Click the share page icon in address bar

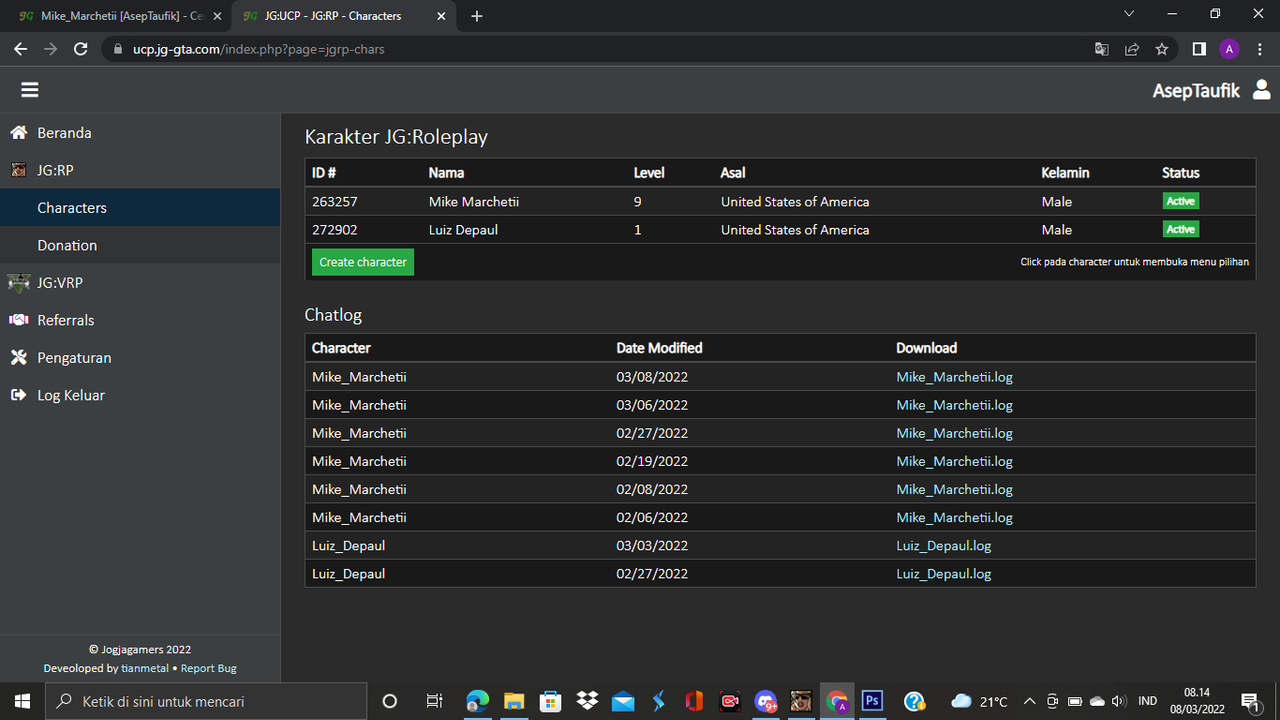click(x=1131, y=49)
